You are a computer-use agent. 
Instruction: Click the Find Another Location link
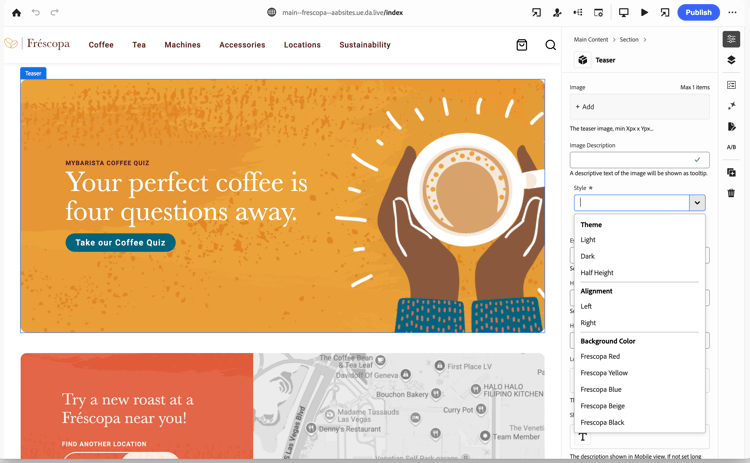(x=104, y=444)
